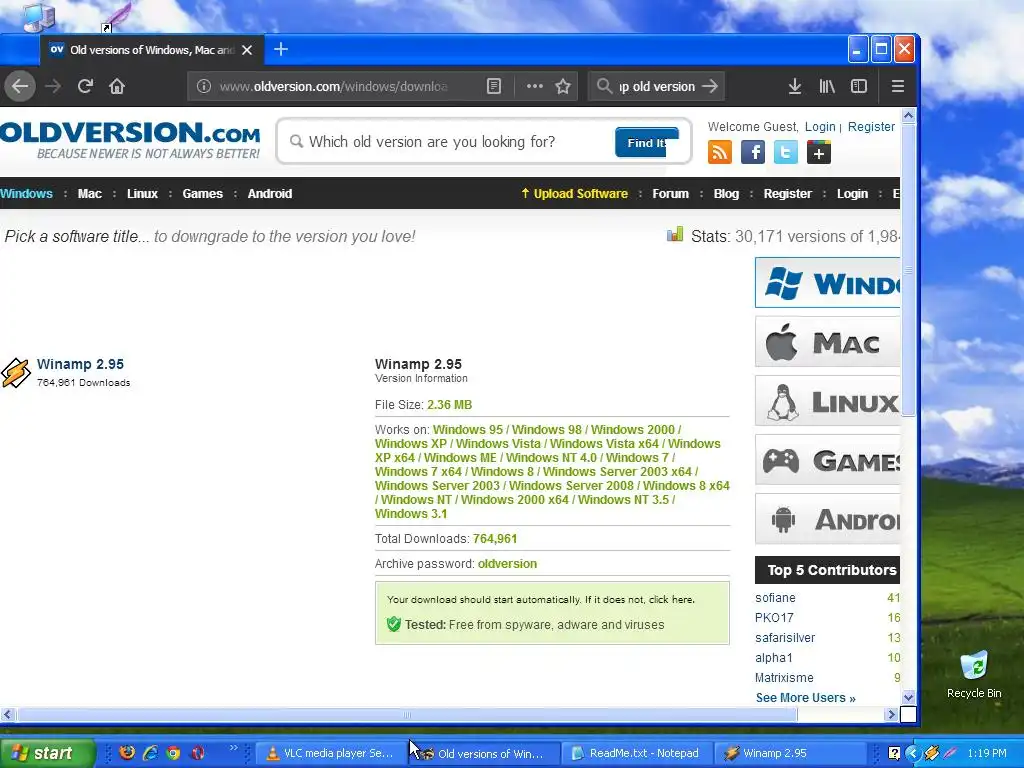The image size is (1024, 768).
Task: Reload the current page
Action: (85, 86)
